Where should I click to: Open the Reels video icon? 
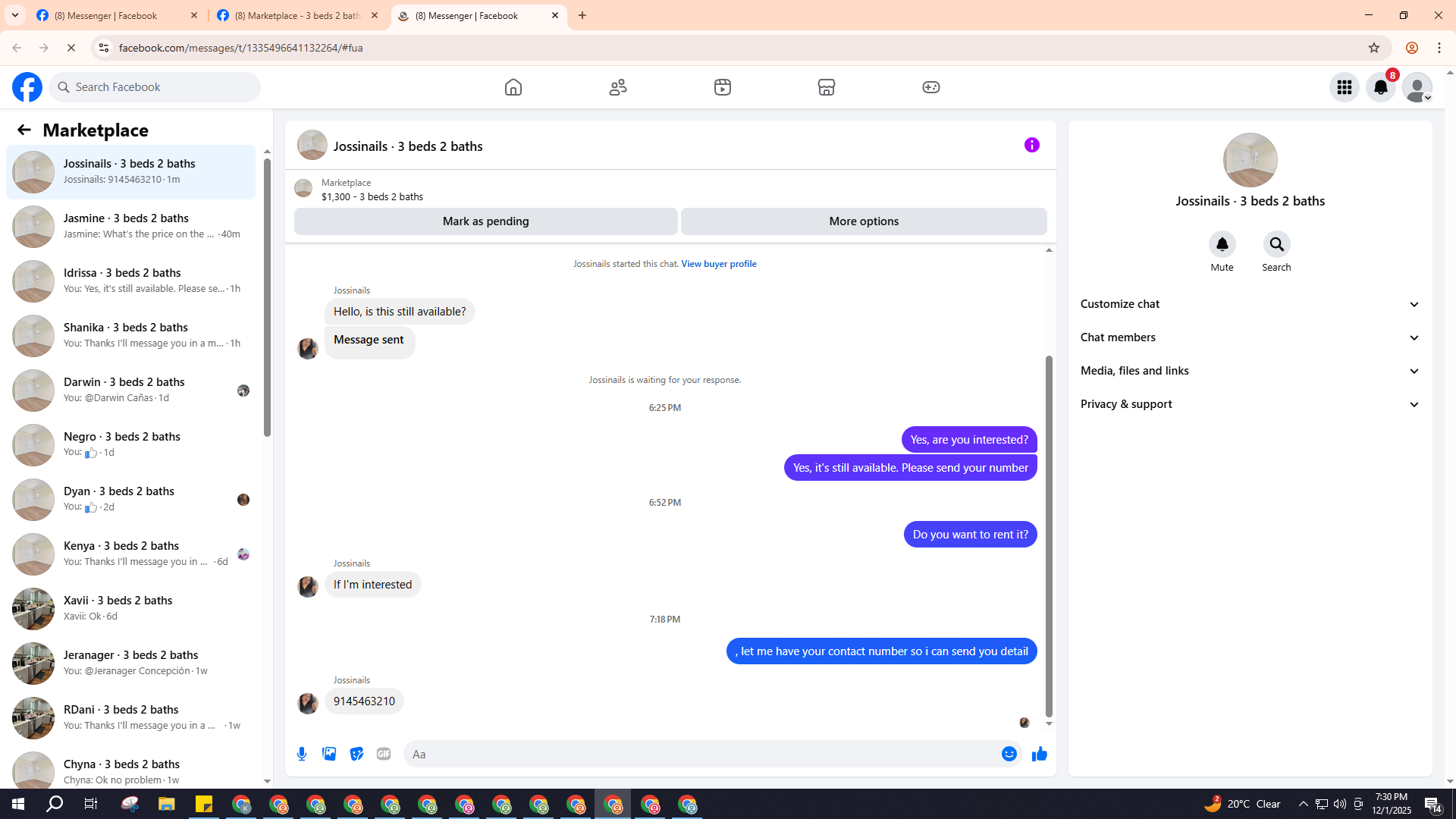coord(723,87)
